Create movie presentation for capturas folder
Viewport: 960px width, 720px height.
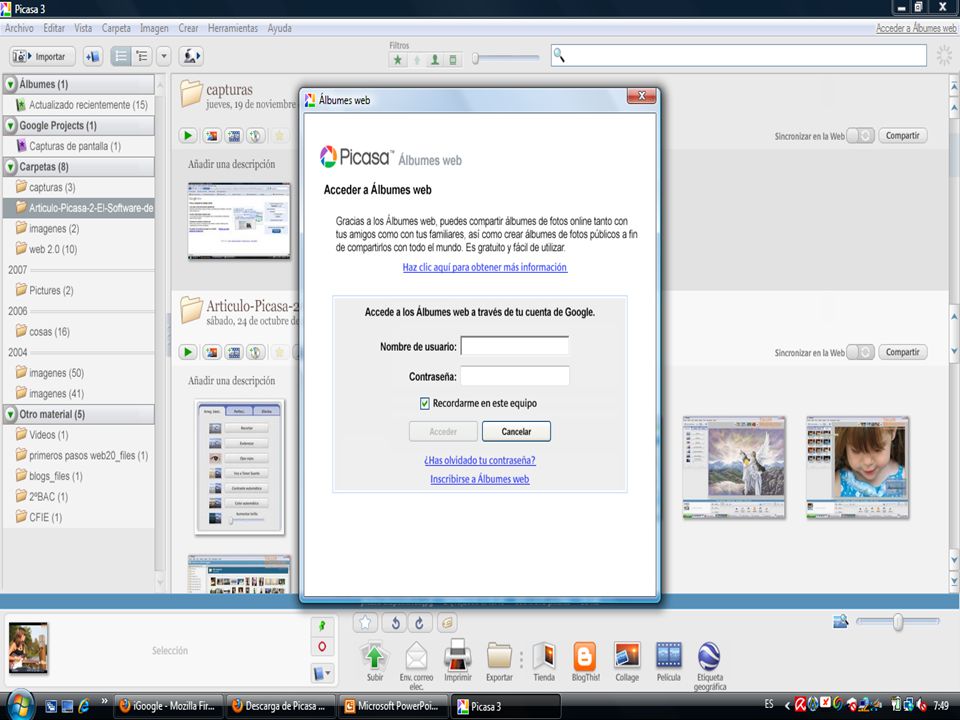tap(234, 135)
